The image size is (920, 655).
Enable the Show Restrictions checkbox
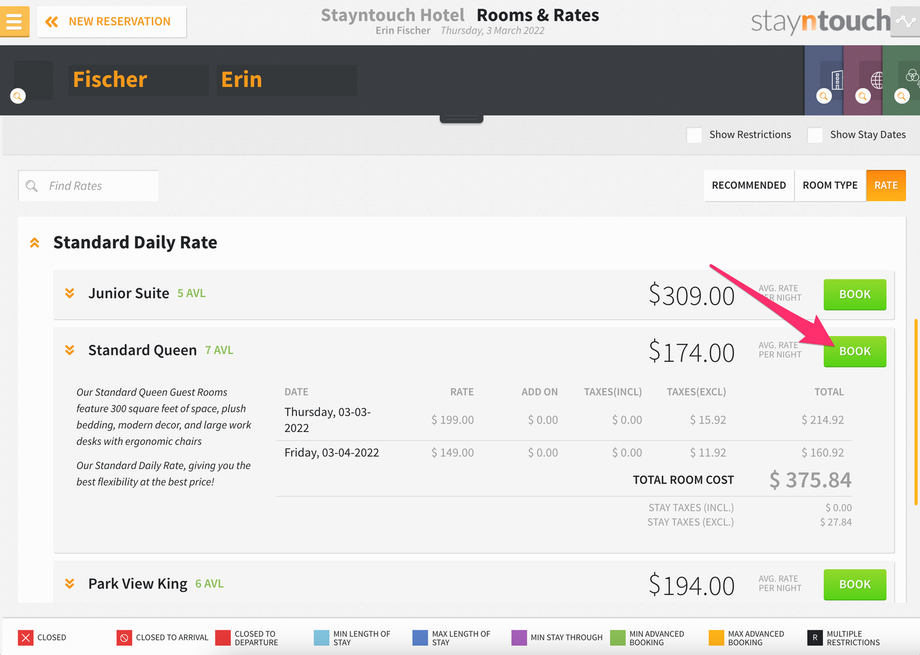(694, 135)
